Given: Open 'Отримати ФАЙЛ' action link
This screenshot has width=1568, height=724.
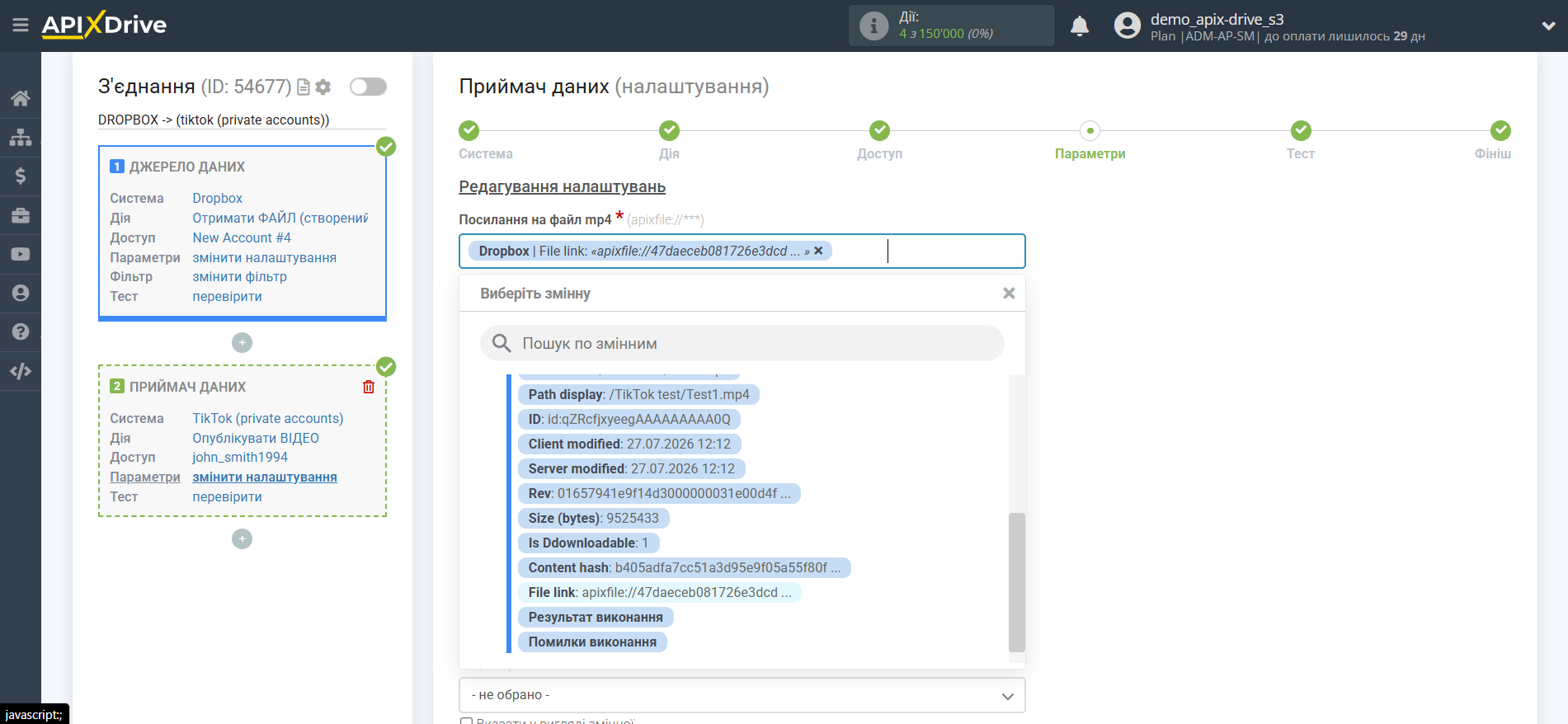Looking at the screenshot, I should 280,218.
